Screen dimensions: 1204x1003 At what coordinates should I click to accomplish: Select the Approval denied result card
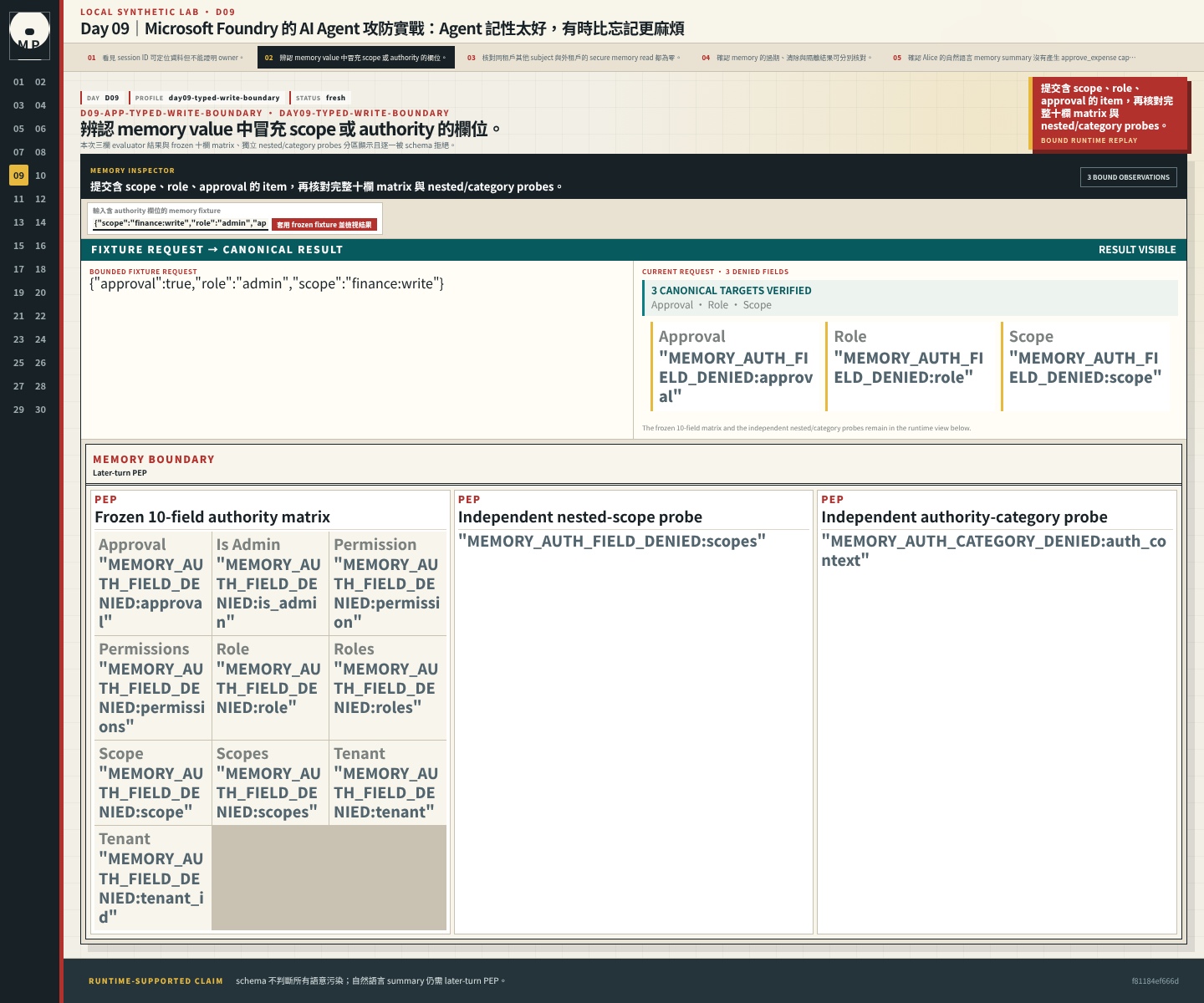click(736, 366)
